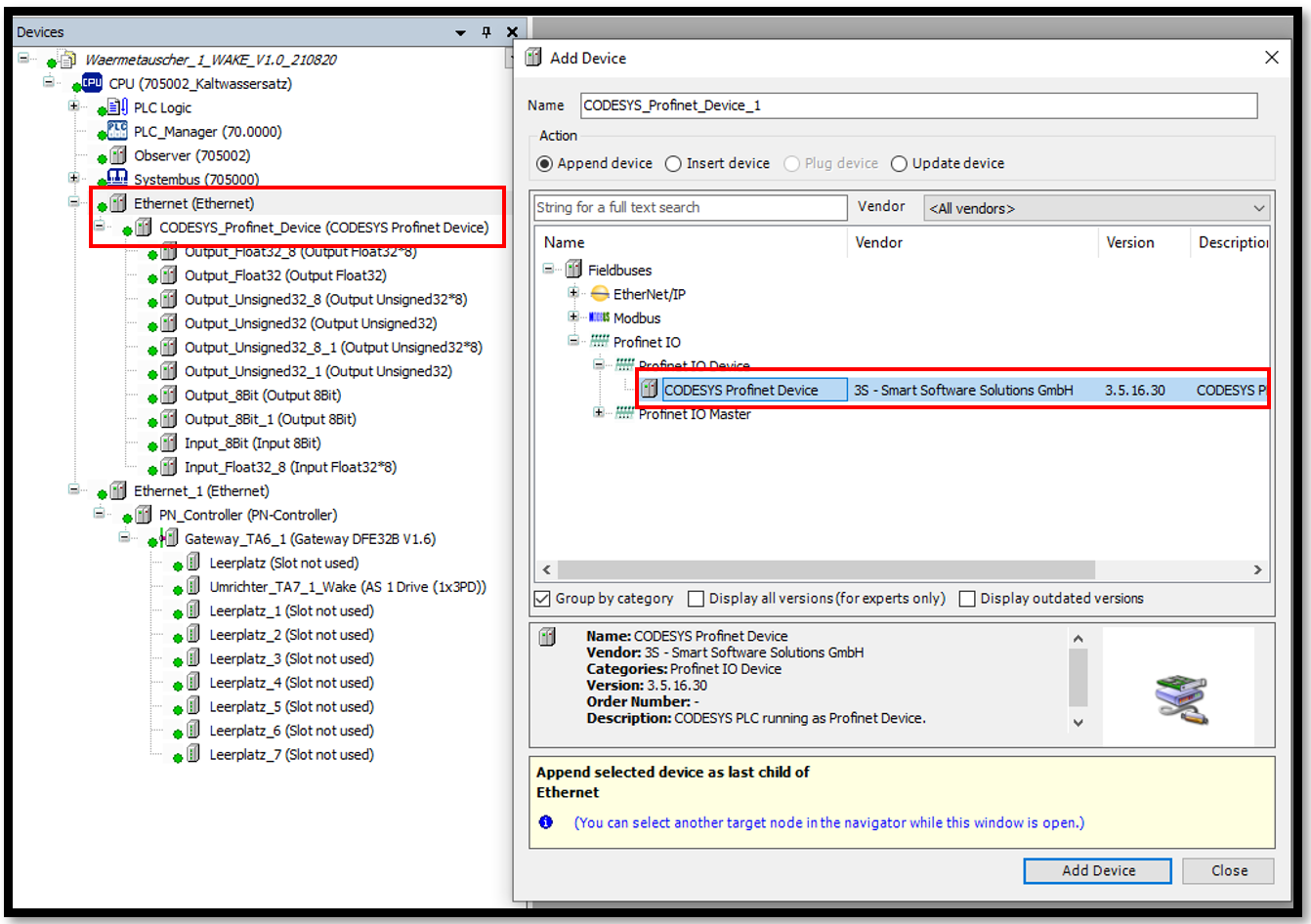Click the pin icon in Devices panel
This screenshot has width=1311, height=924.
486,32
